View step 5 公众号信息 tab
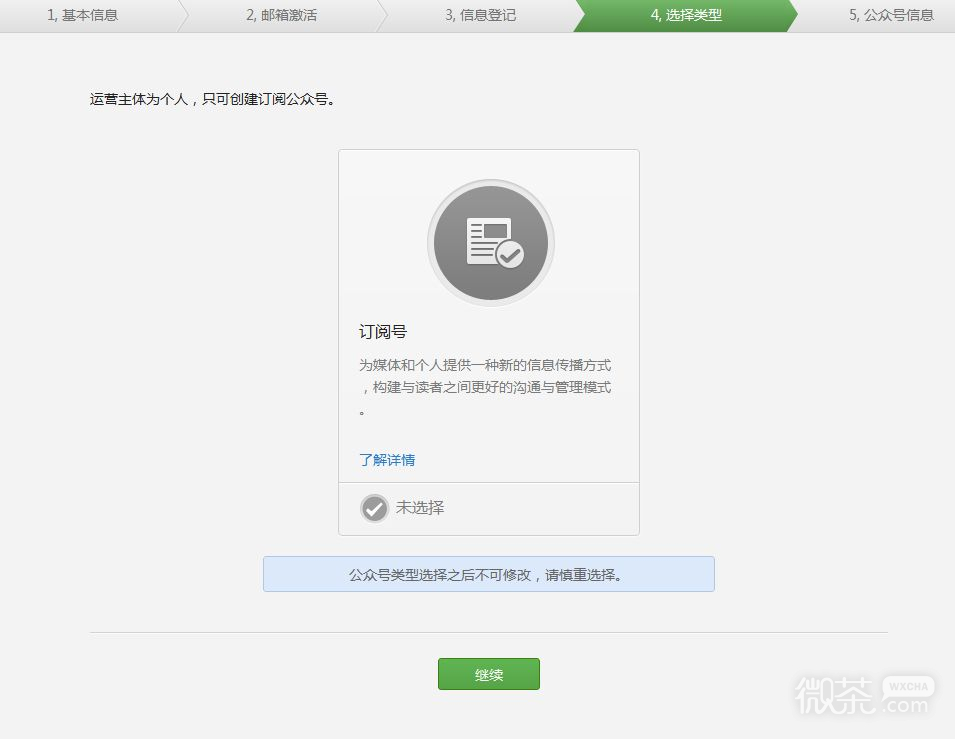Screen dimensions: 955x739 click(892, 16)
